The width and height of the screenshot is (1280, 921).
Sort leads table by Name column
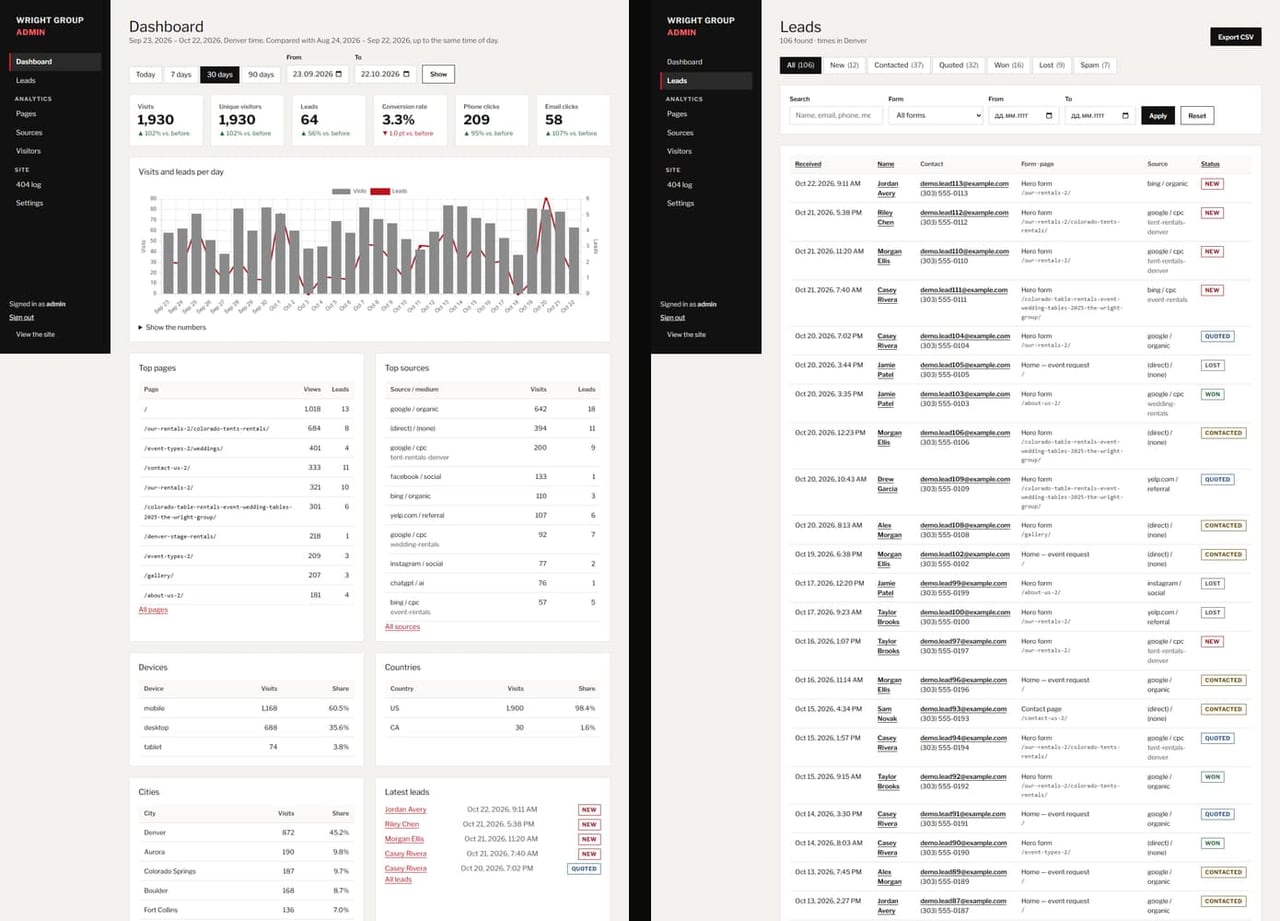[885, 164]
